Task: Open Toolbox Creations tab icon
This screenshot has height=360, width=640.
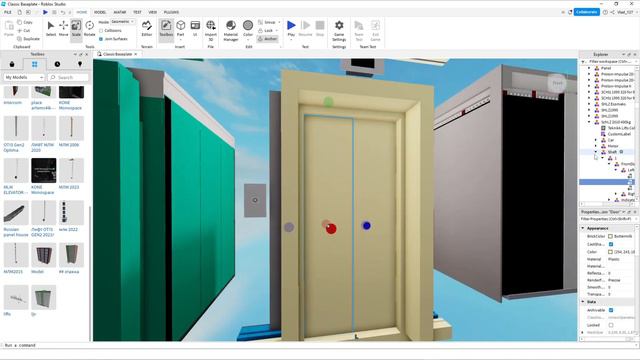Action: pyautogui.click(x=80, y=64)
